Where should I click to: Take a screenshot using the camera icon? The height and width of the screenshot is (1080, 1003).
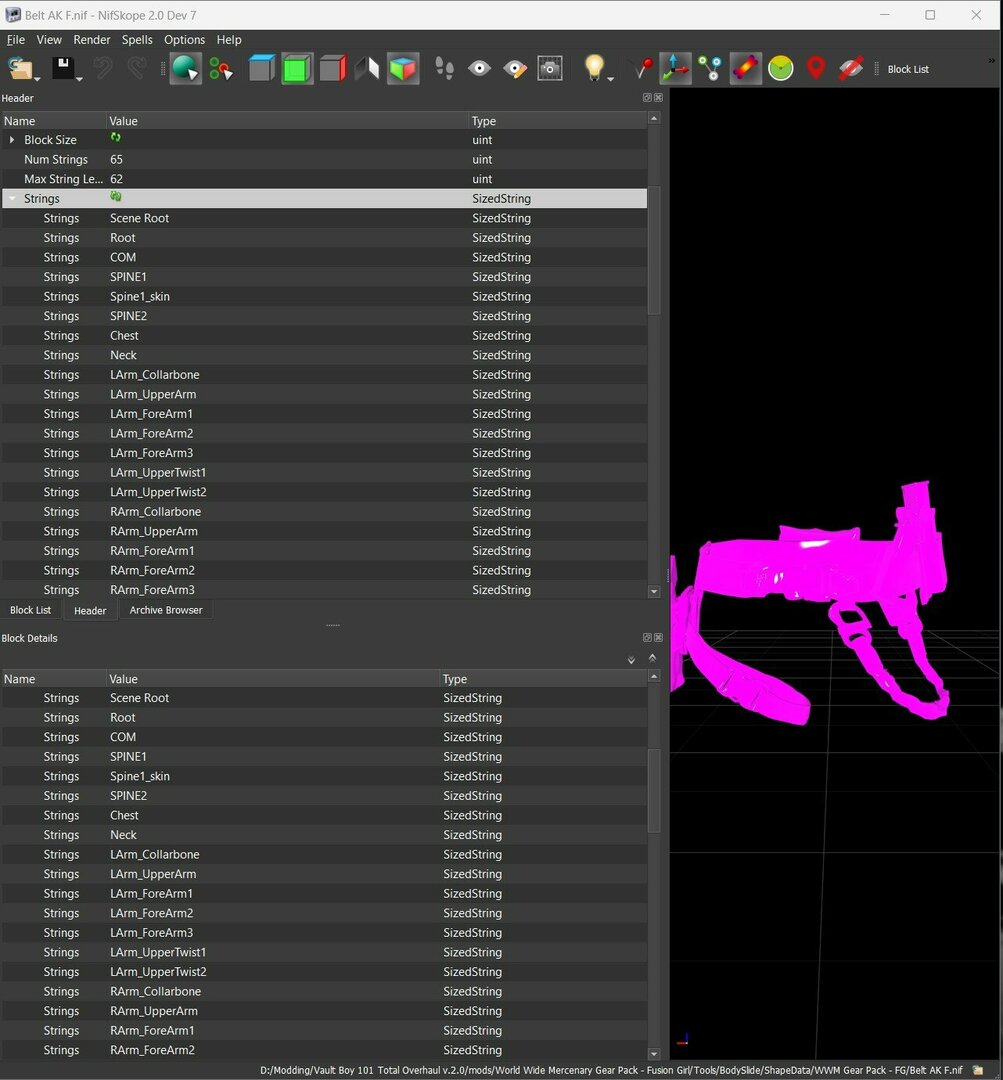click(x=550, y=68)
